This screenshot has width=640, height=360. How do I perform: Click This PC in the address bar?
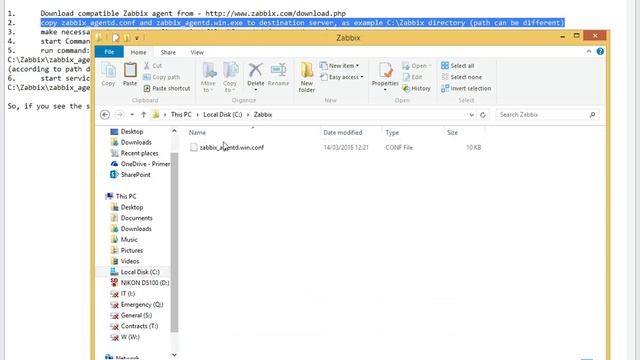181,115
